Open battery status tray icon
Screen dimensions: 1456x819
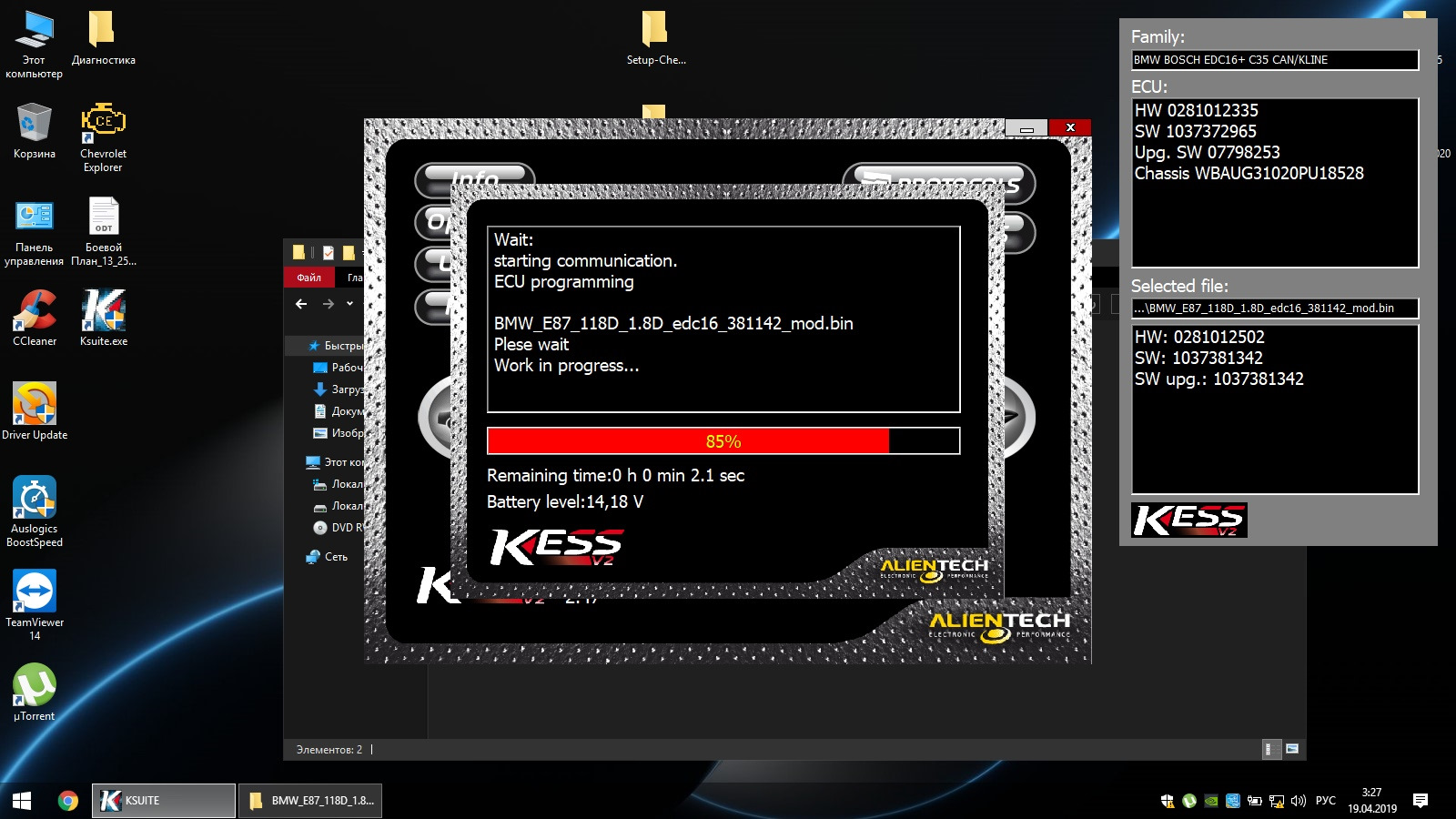[1255, 801]
